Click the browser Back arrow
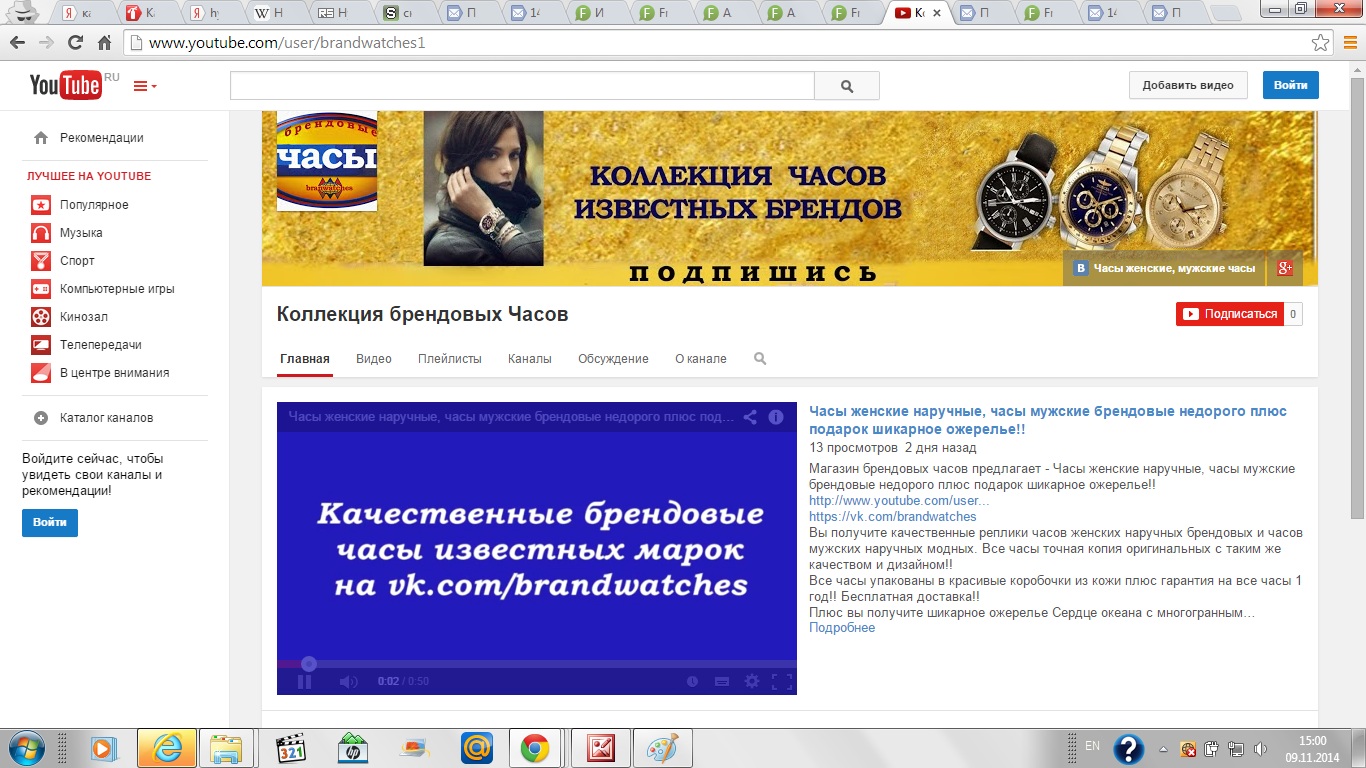The width and height of the screenshot is (1366, 768). [16, 43]
